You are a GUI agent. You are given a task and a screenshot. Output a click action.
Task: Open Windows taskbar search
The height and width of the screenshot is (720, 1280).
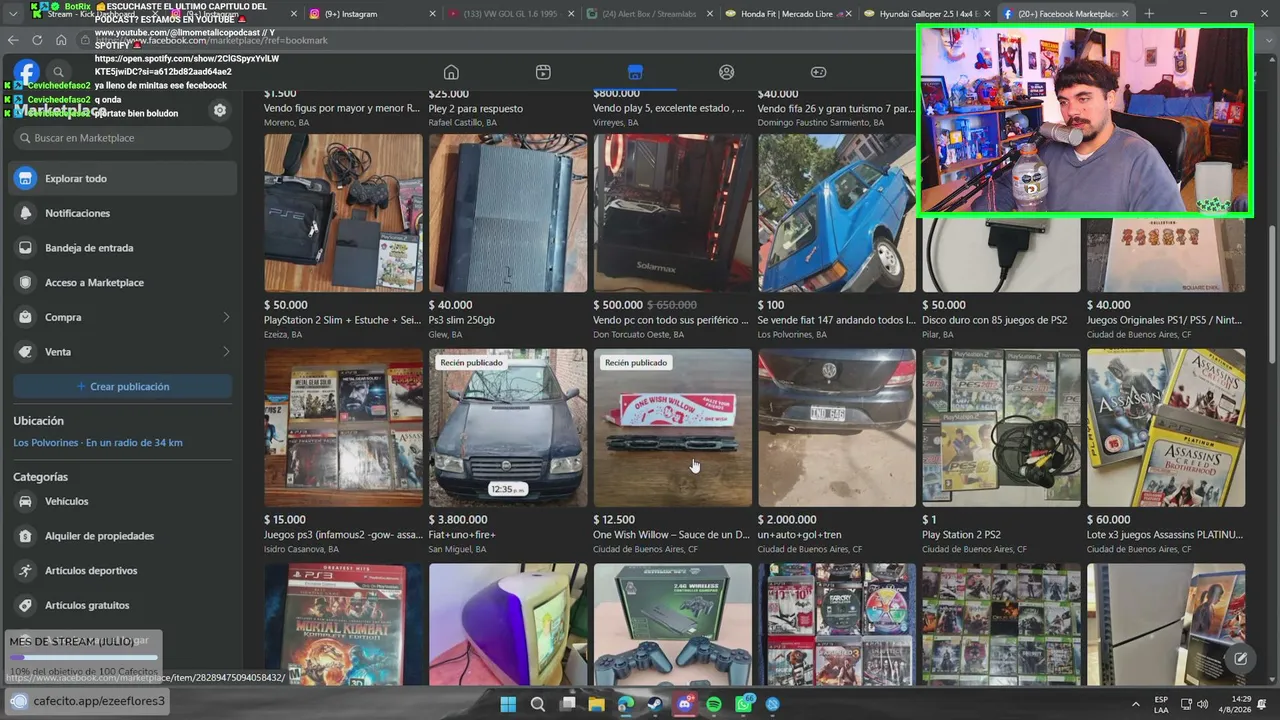(x=538, y=704)
